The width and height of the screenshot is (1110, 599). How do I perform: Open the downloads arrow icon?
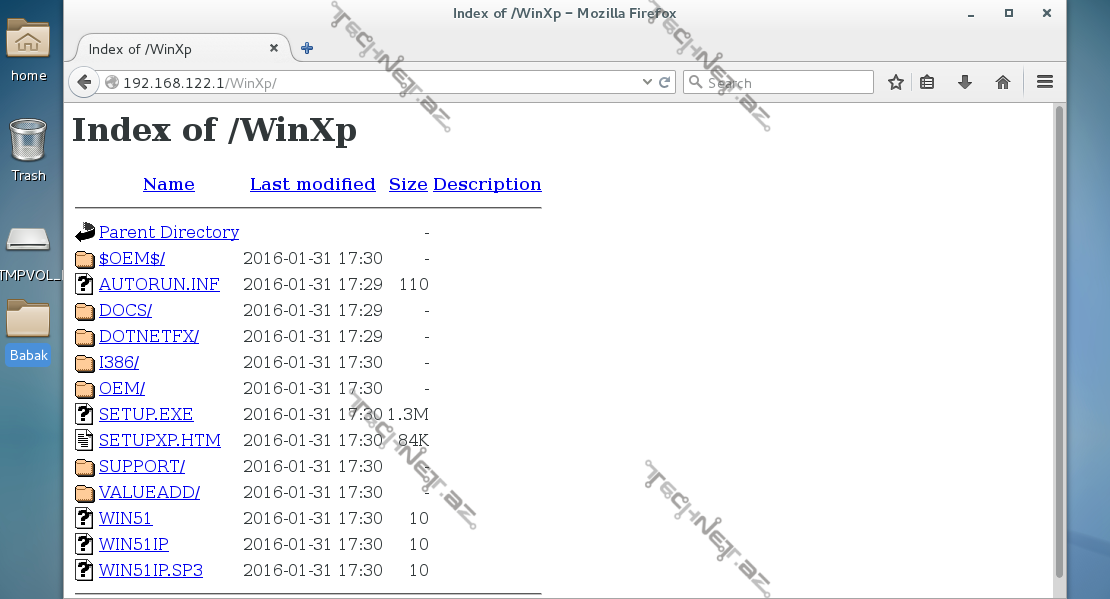965,83
